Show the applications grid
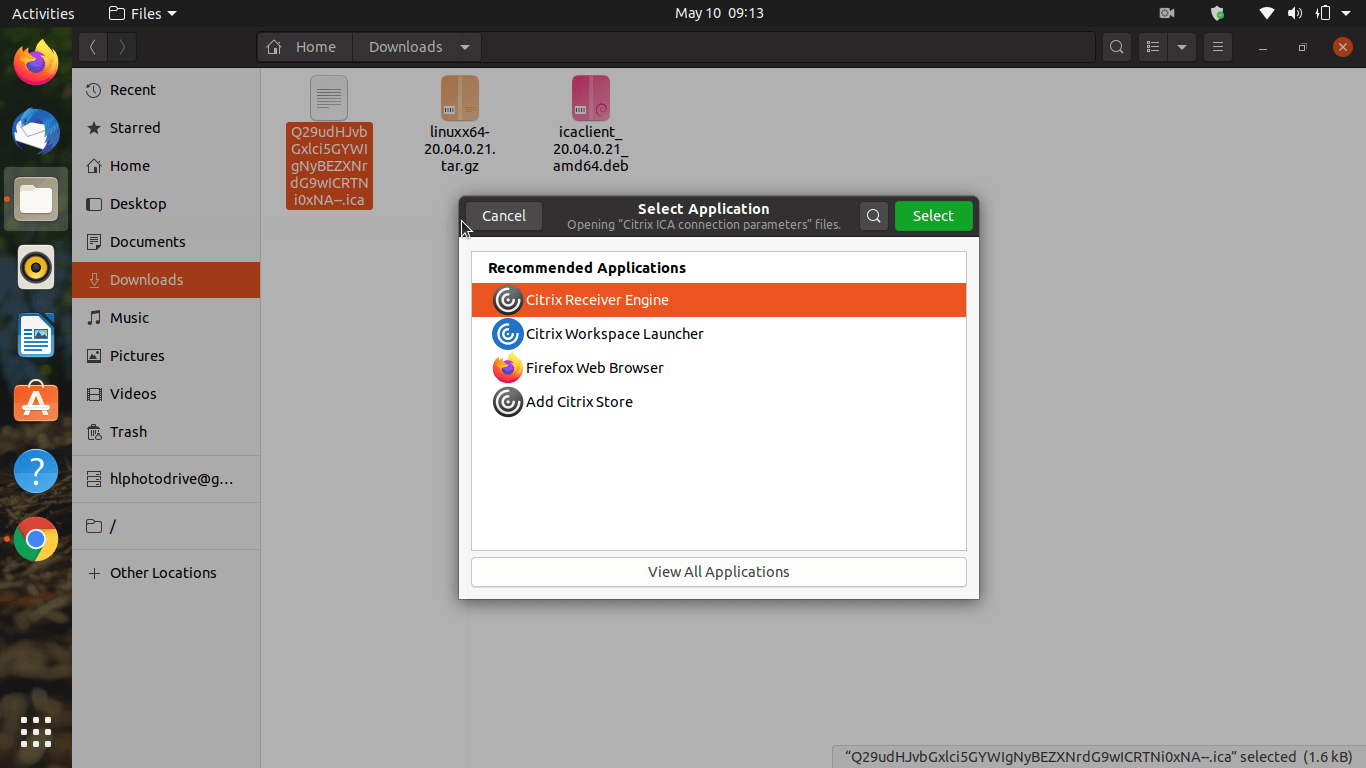1366x768 pixels. [36, 731]
